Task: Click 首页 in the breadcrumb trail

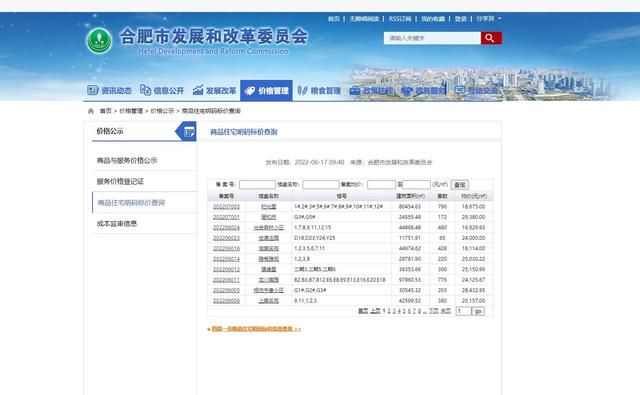Action: [x=106, y=111]
